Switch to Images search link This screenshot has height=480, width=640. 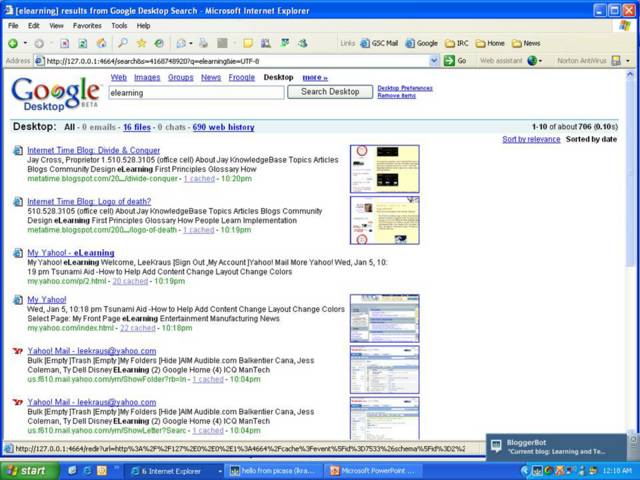pyautogui.click(x=147, y=78)
